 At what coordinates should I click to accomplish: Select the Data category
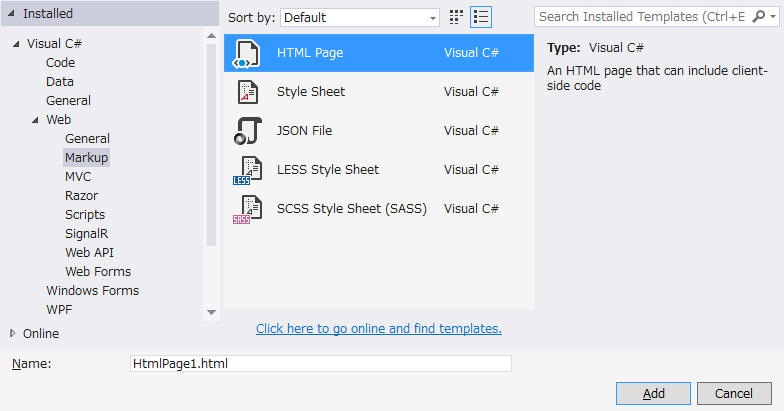coord(60,82)
